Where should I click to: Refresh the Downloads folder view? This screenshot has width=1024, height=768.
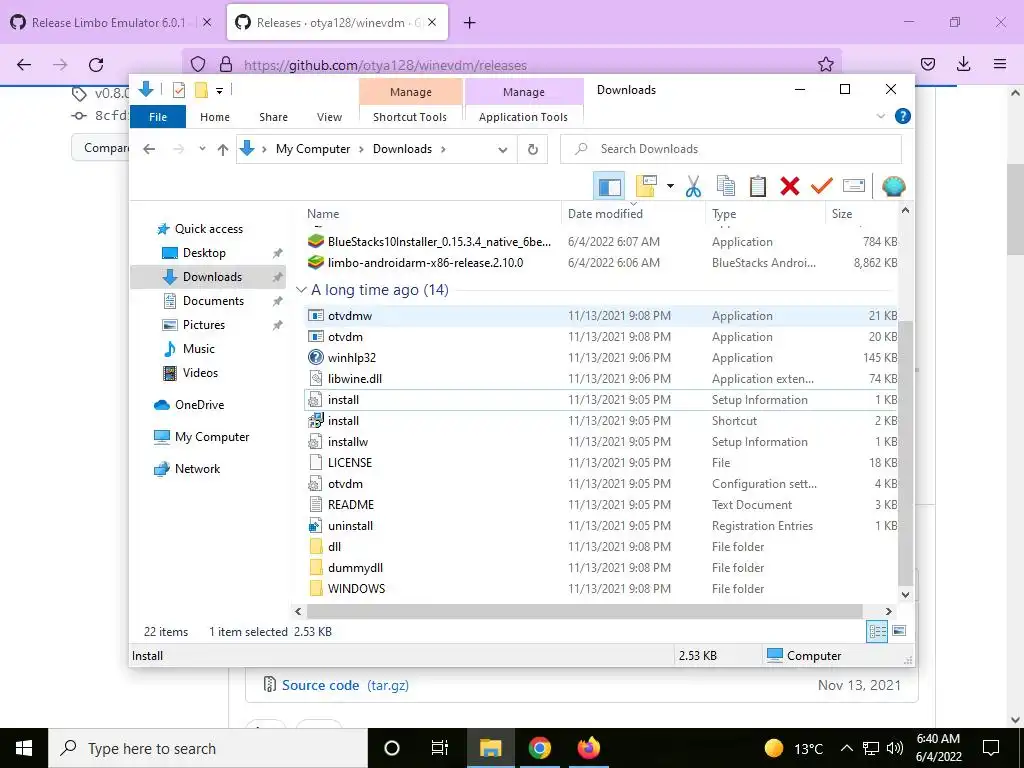533,150
